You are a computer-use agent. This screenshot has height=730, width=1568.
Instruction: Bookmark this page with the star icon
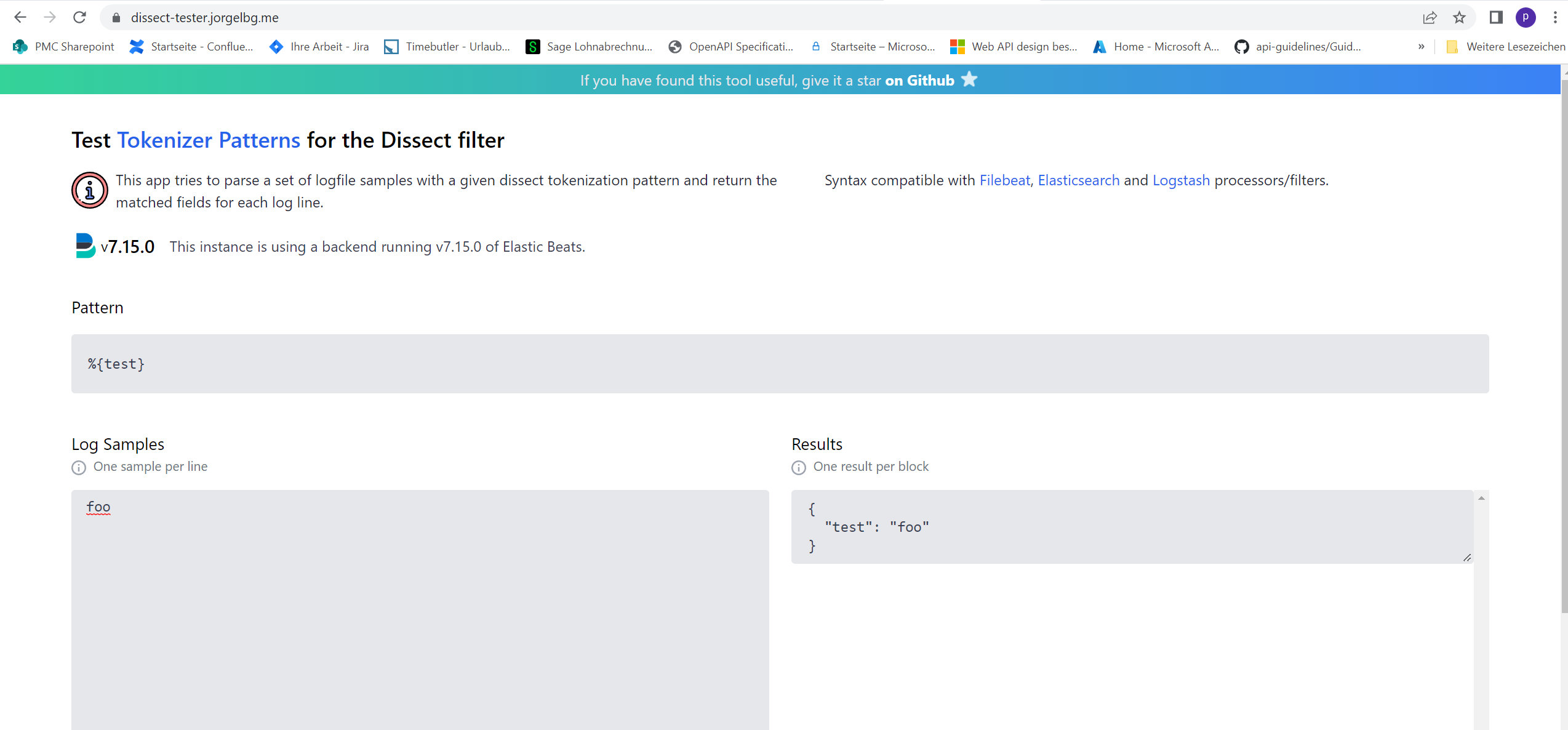coord(1460,17)
